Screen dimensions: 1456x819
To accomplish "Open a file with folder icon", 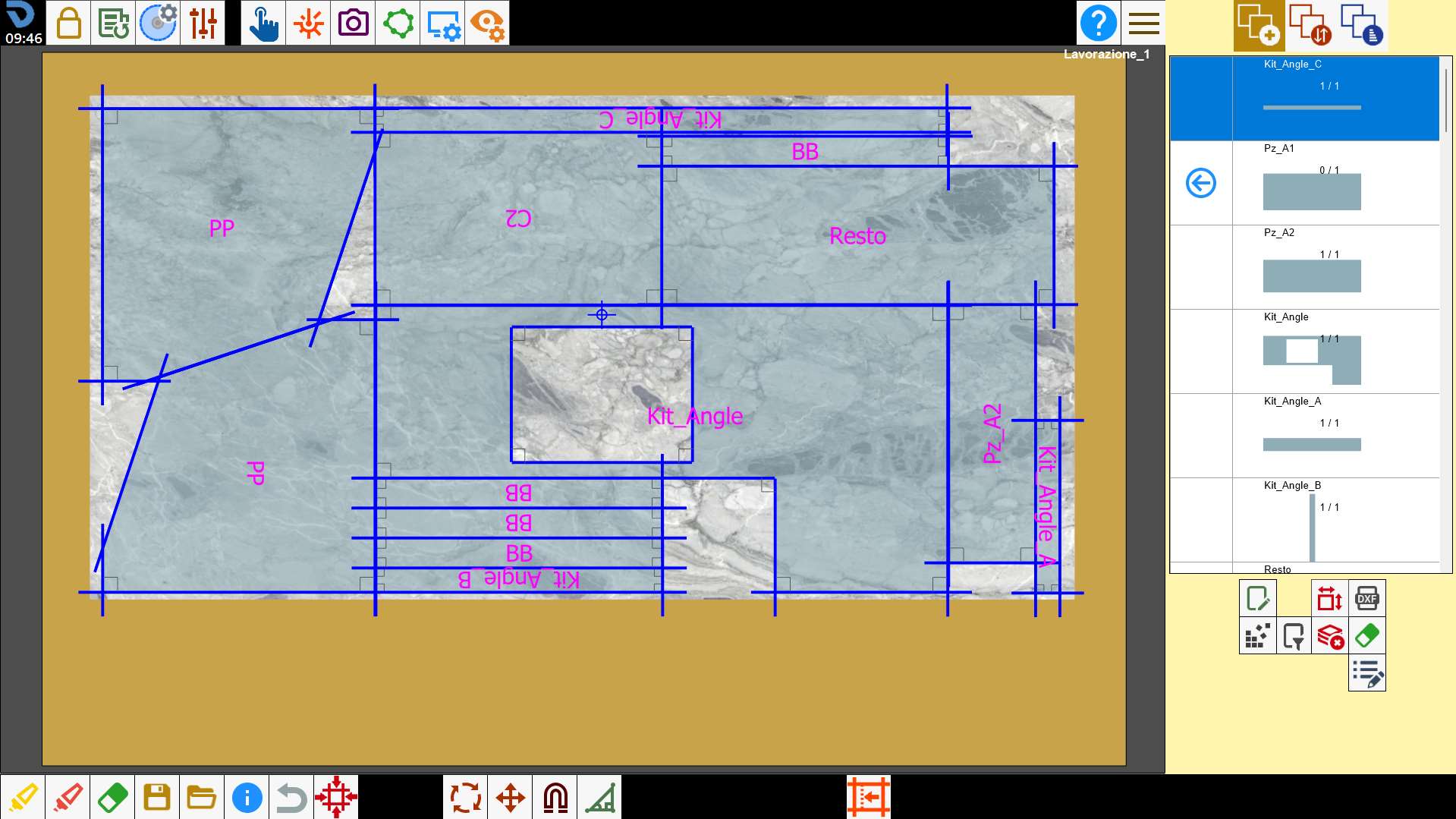I will click(202, 797).
